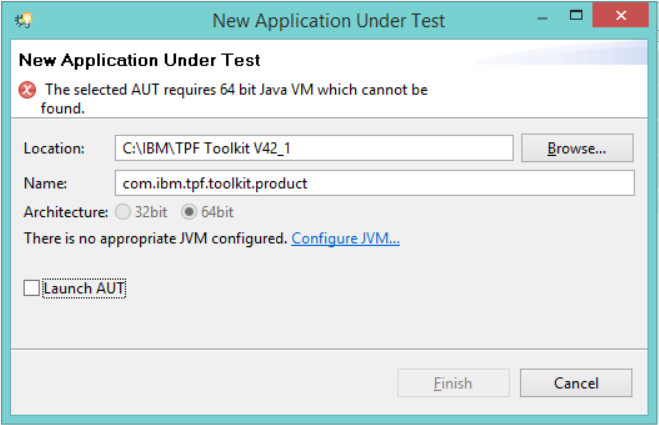This screenshot has height=425, width=659.
Task: Maximize the New Application Under Test dialog
Action: pyautogui.click(x=576, y=16)
